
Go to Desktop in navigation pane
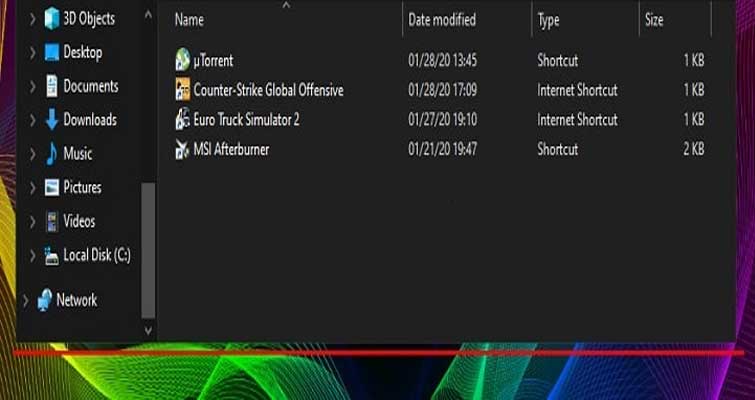tap(83, 52)
